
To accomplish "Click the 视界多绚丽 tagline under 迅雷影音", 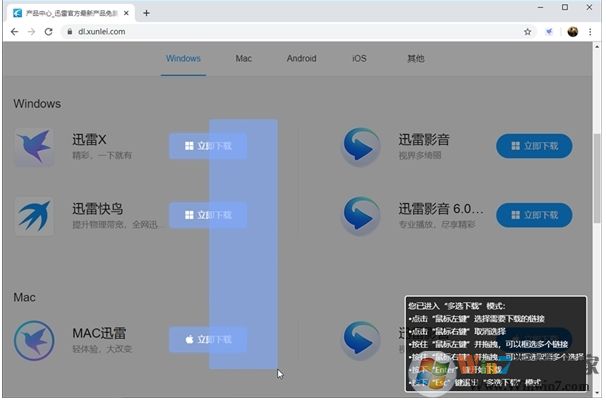I will pos(420,155).
